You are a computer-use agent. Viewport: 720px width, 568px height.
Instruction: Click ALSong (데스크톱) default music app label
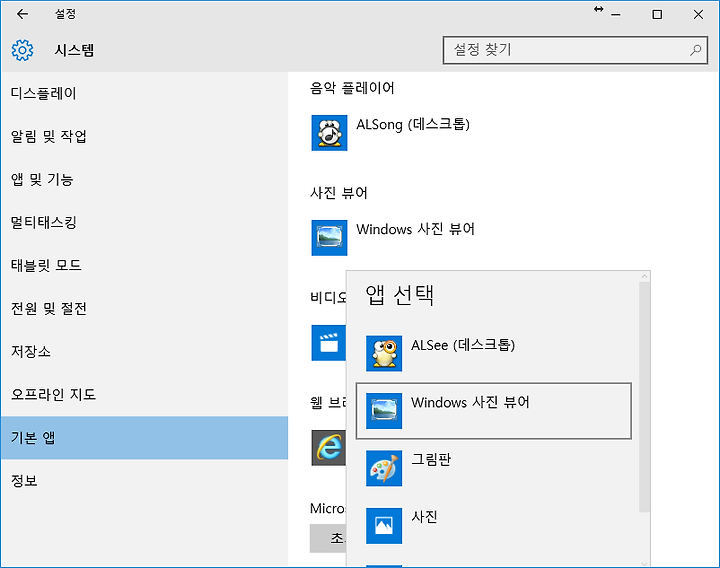(413, 124)
